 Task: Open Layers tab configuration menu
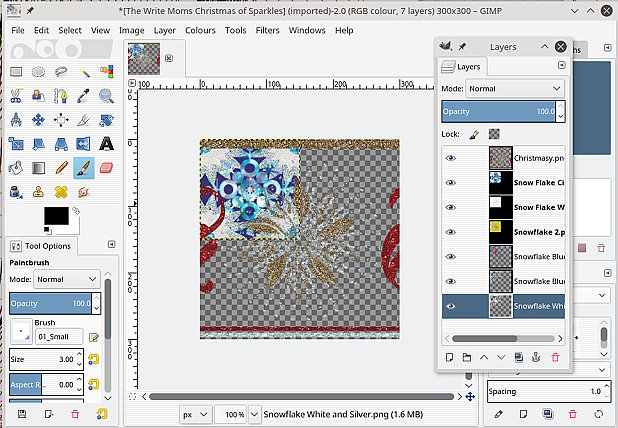(562, 65)
